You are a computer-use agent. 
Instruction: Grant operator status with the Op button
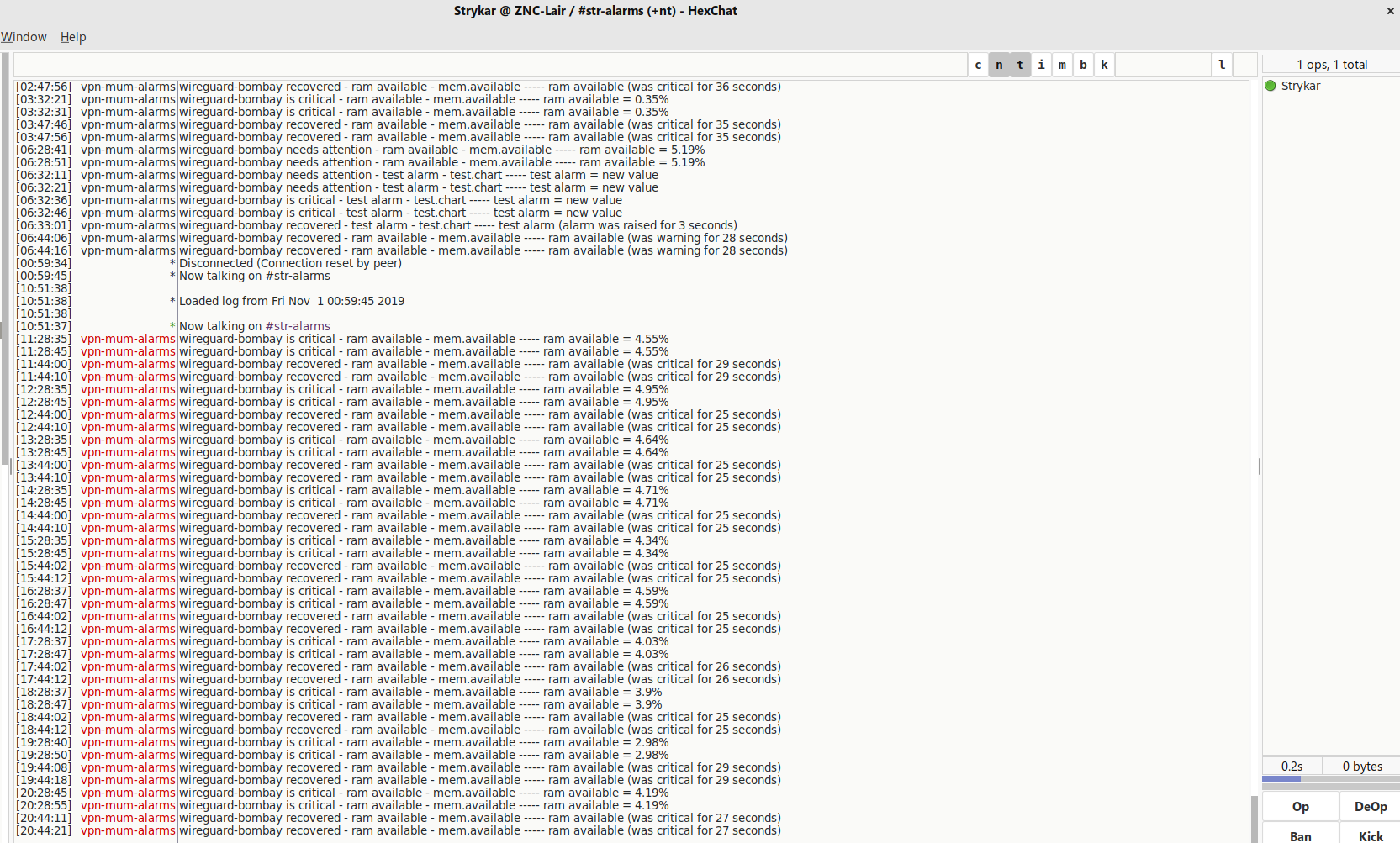click(x=1300, y=806)
